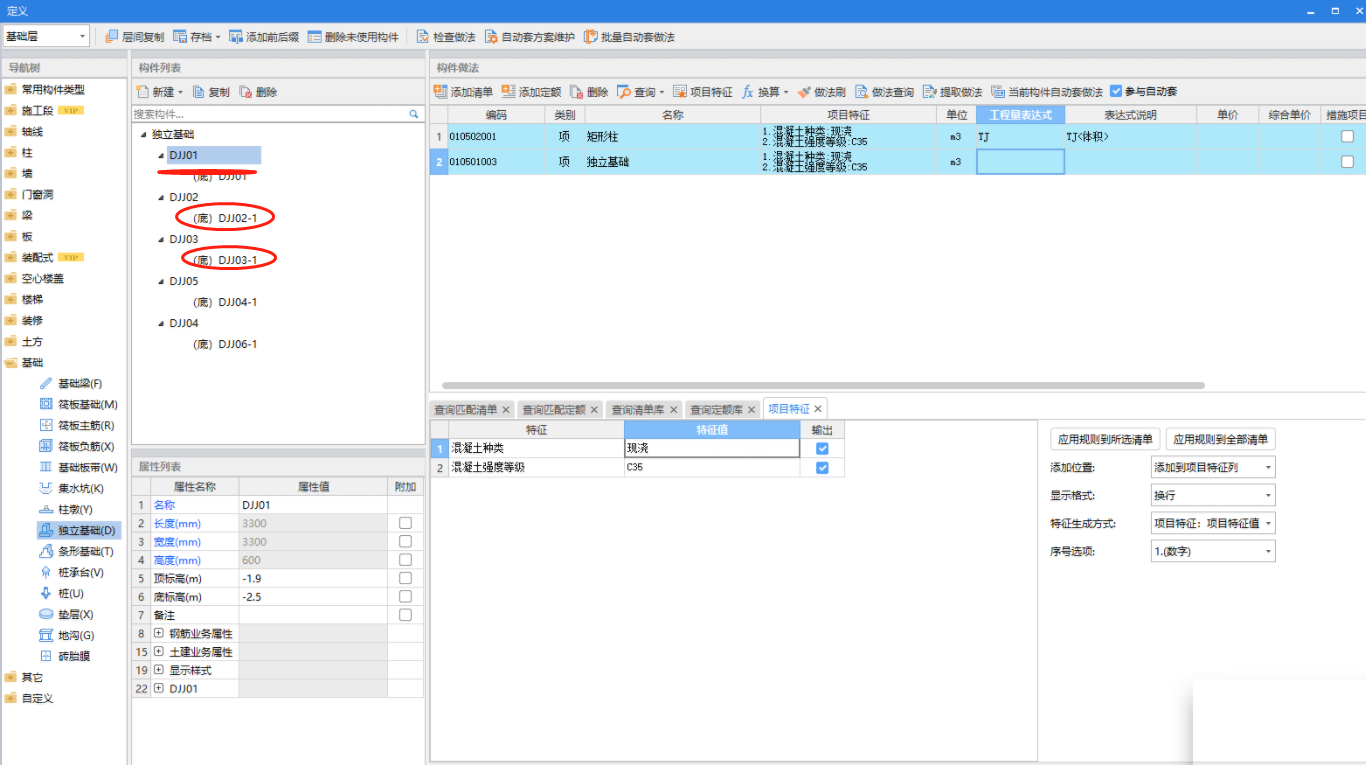Click the 构件做法 table horizontal scrollbar

(x=823, y=385)
